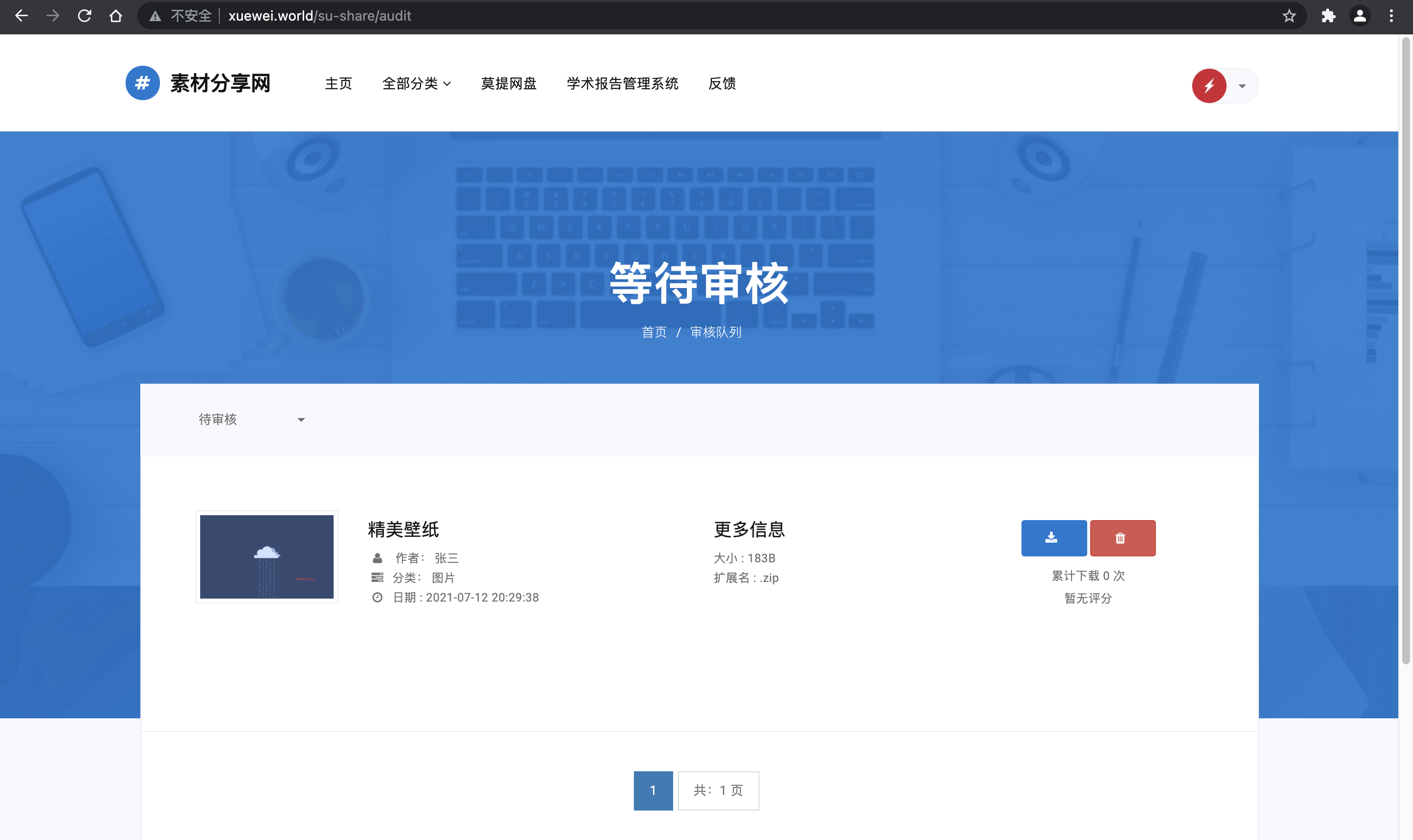Open 学术报告管理系统 navigation link
Screen dimensions: 1413x840
pos(622,84)
